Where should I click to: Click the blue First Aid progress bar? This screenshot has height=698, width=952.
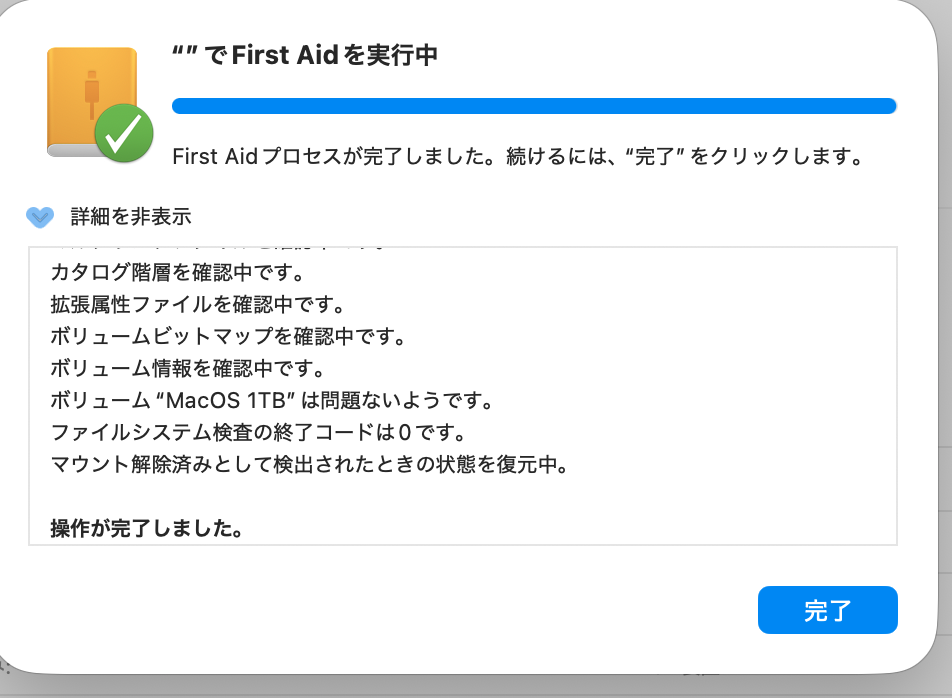tap(533, 106)
